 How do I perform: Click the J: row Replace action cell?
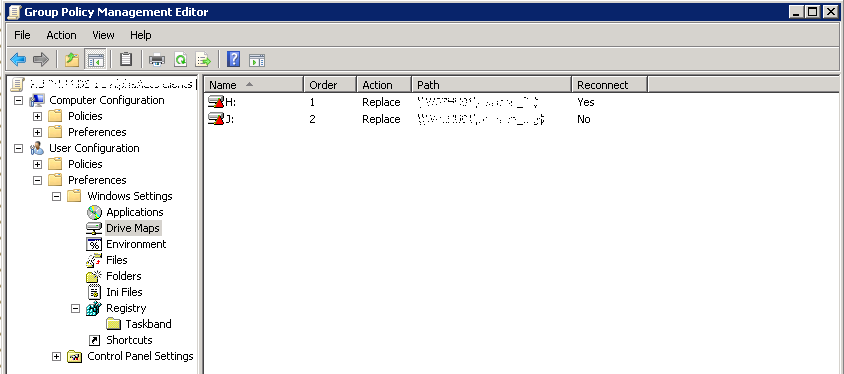tap(381, 119)
